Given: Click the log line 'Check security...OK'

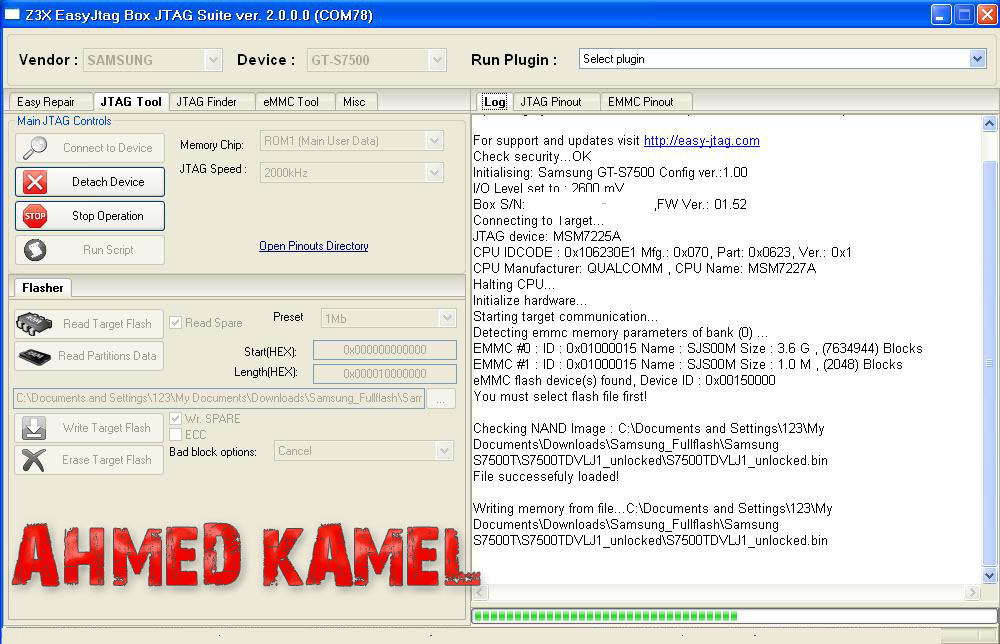Looking at the screenshot, I should (x=532, y=156).
